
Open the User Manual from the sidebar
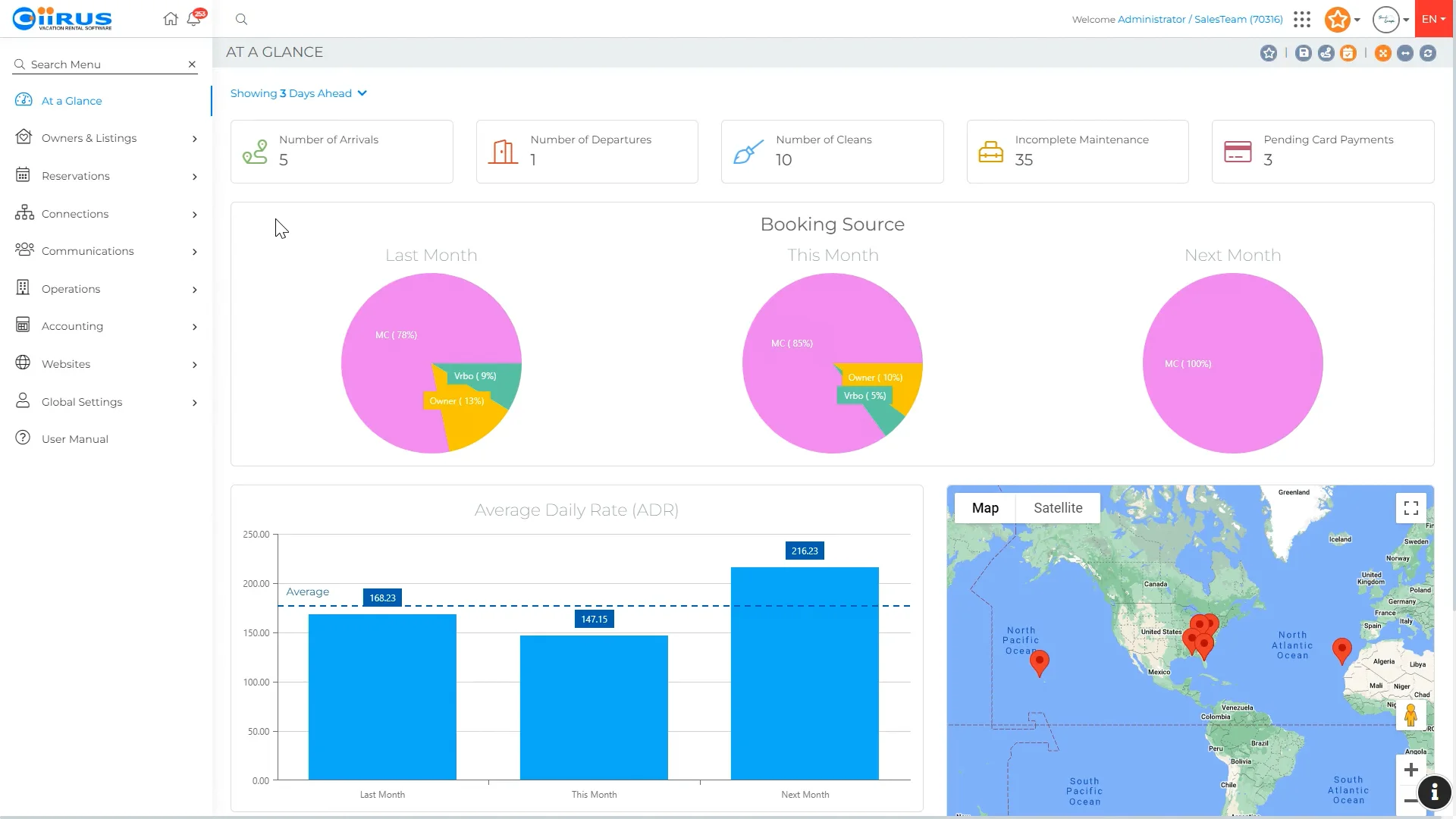pos(75,438)
